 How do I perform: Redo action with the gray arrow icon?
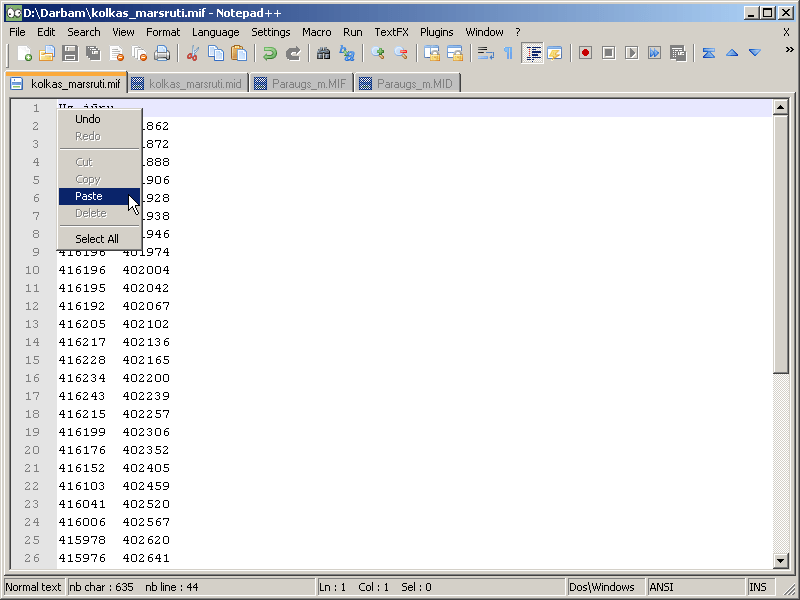pyautogui.click(x=293, y=53)
